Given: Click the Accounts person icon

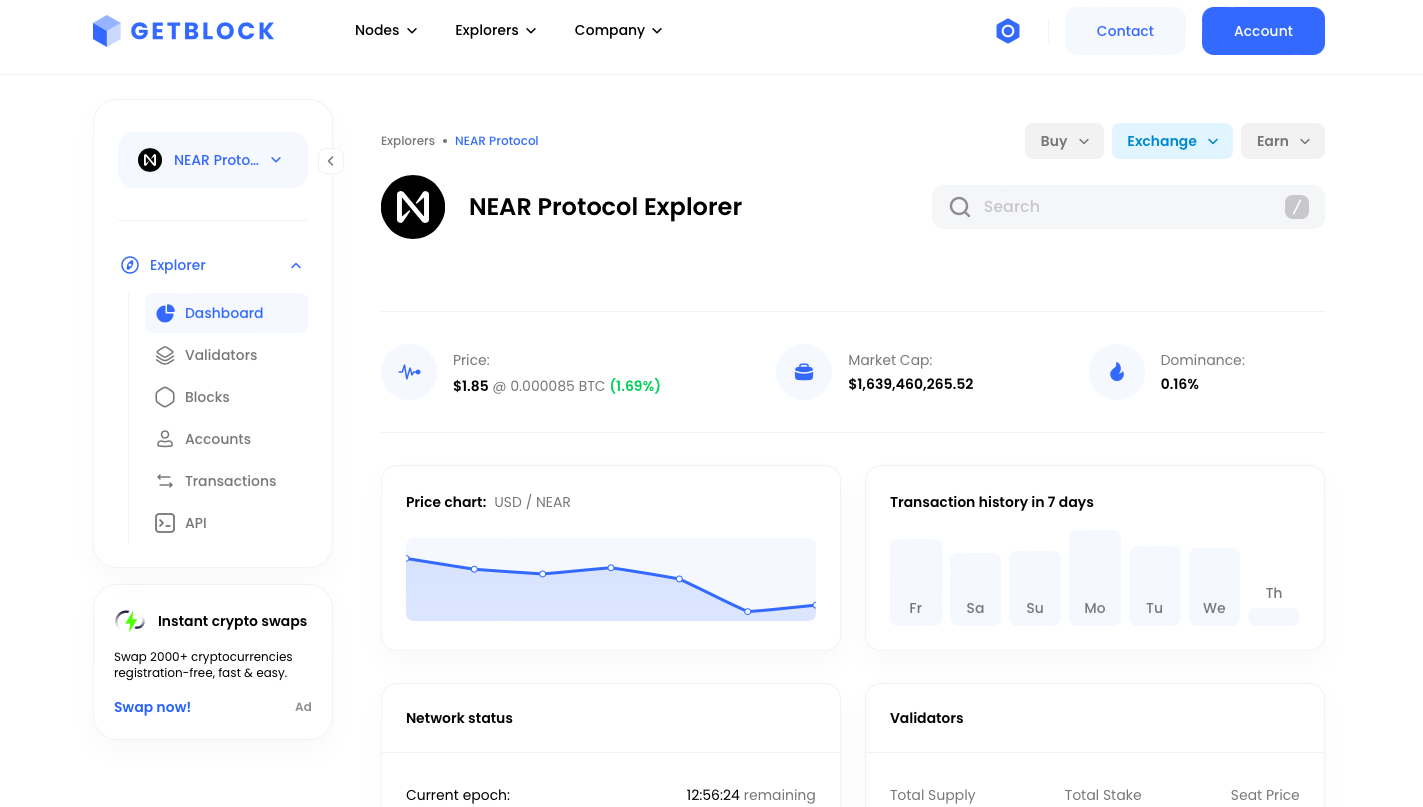Looking at the screenshot, I should coord(165,439).
